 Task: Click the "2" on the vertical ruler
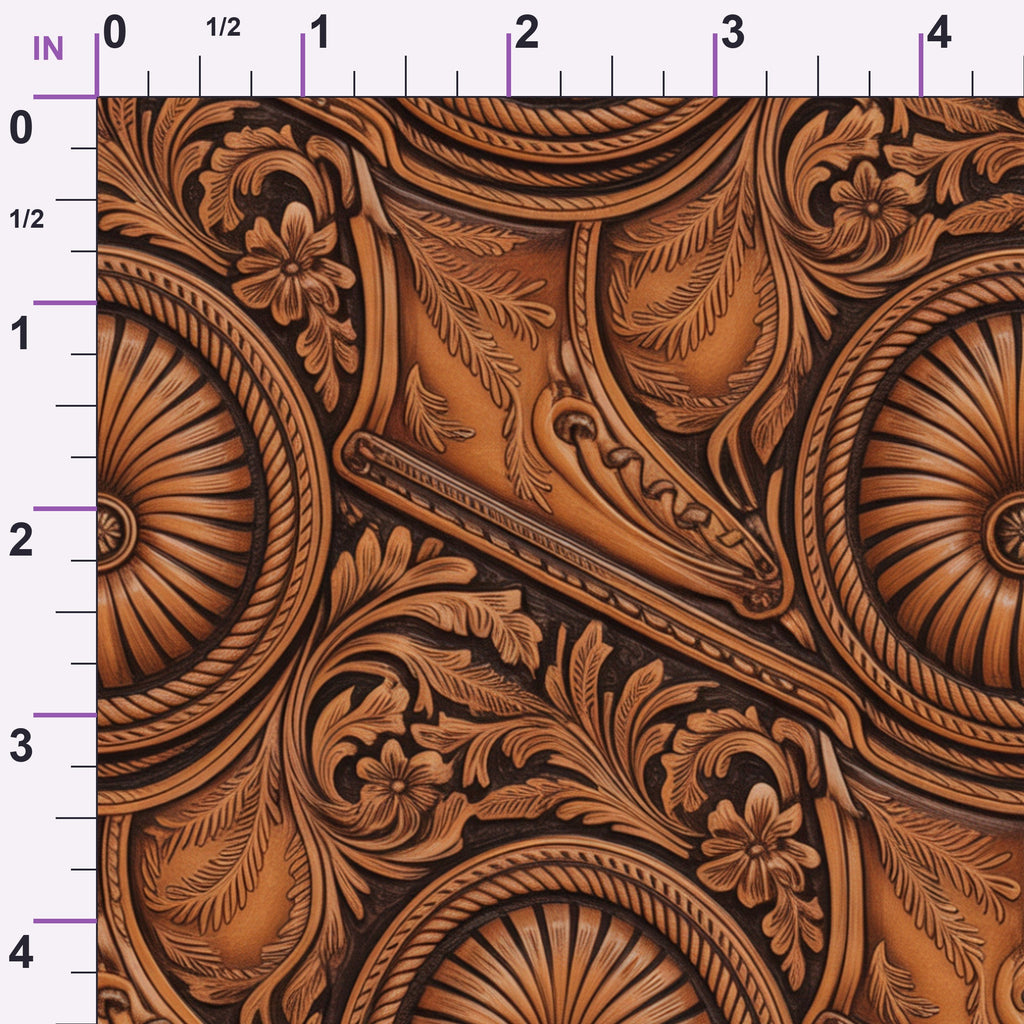point(21,540)
